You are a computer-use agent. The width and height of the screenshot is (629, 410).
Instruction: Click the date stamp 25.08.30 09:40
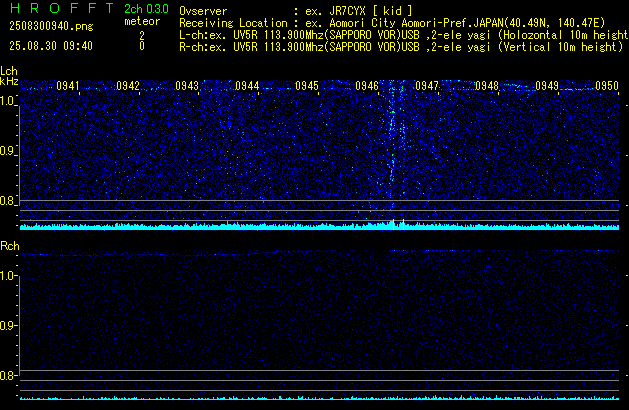click(51, 46)
